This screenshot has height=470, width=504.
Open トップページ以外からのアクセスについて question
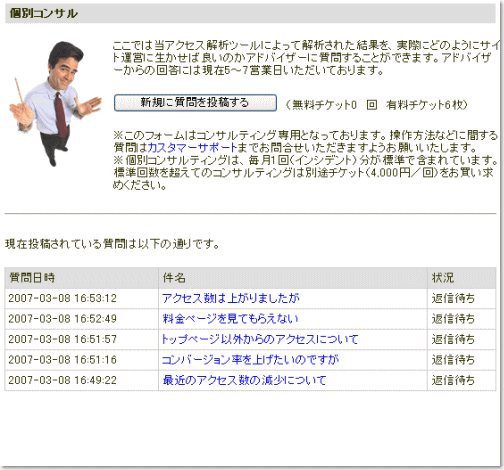coord(260,339)
